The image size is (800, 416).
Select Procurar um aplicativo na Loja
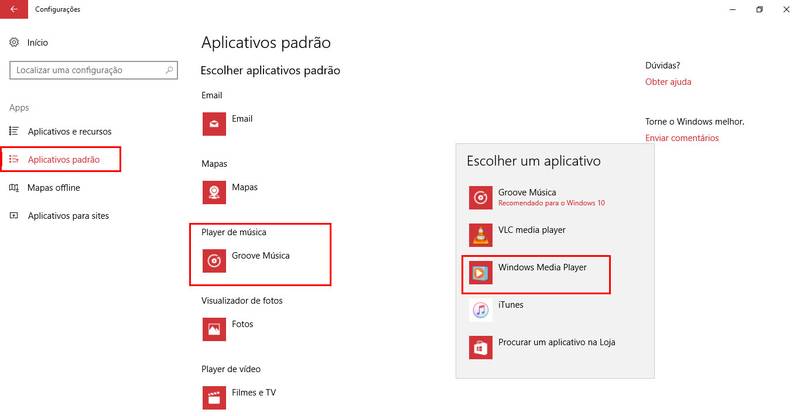[557, 342]
